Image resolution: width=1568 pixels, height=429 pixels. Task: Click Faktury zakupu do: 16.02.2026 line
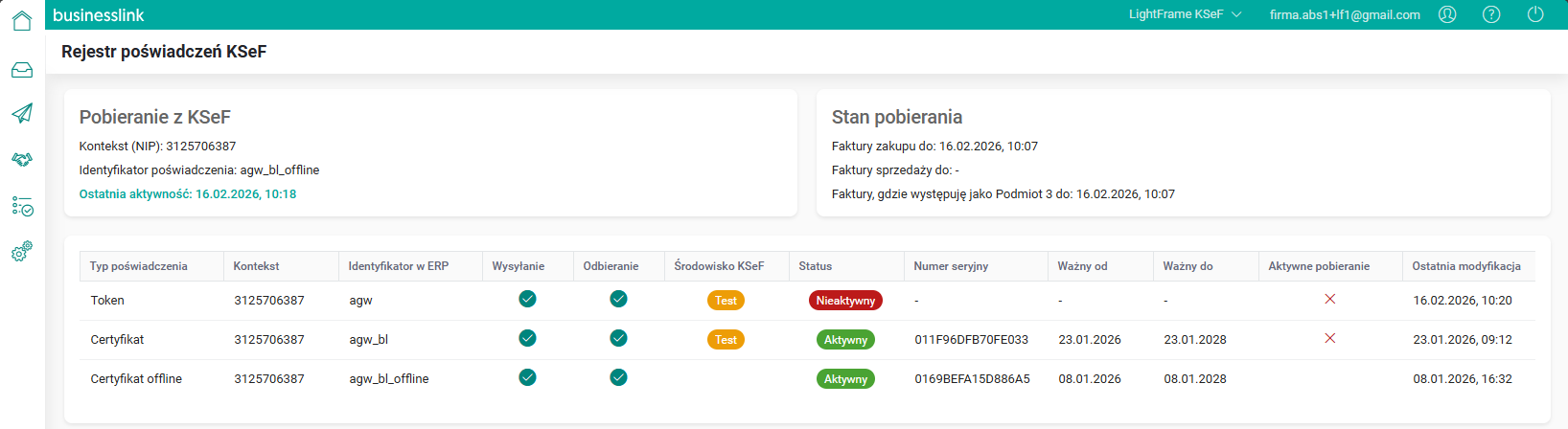tap(934, 147)
